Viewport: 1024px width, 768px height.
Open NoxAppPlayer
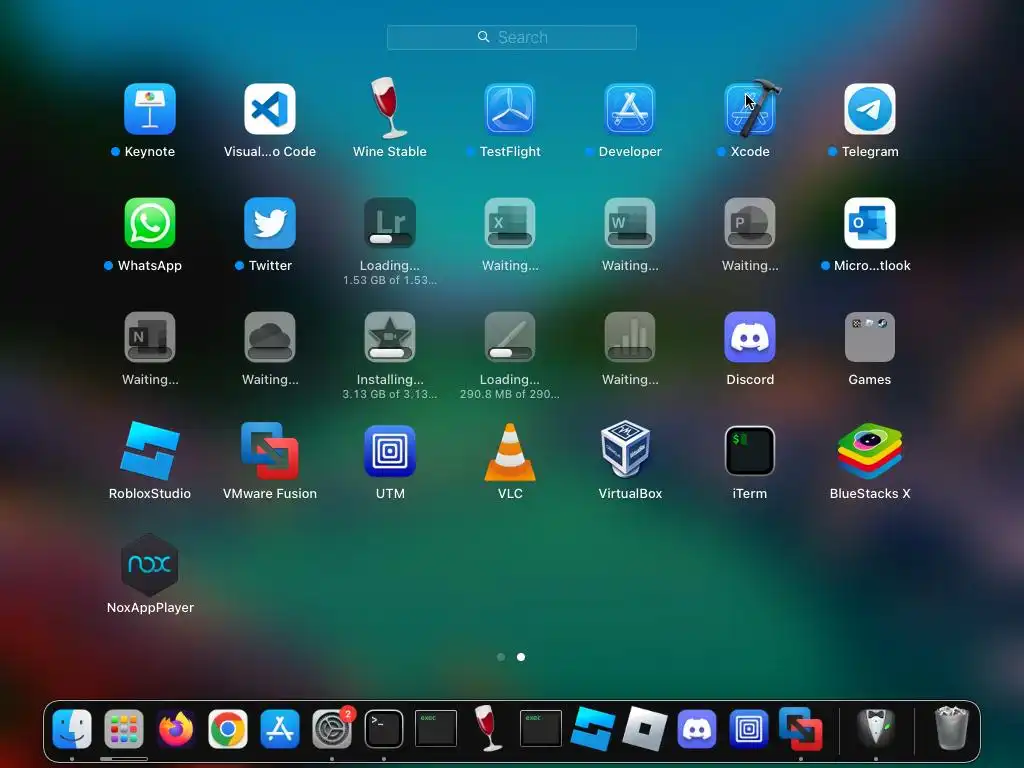[150, 565]
